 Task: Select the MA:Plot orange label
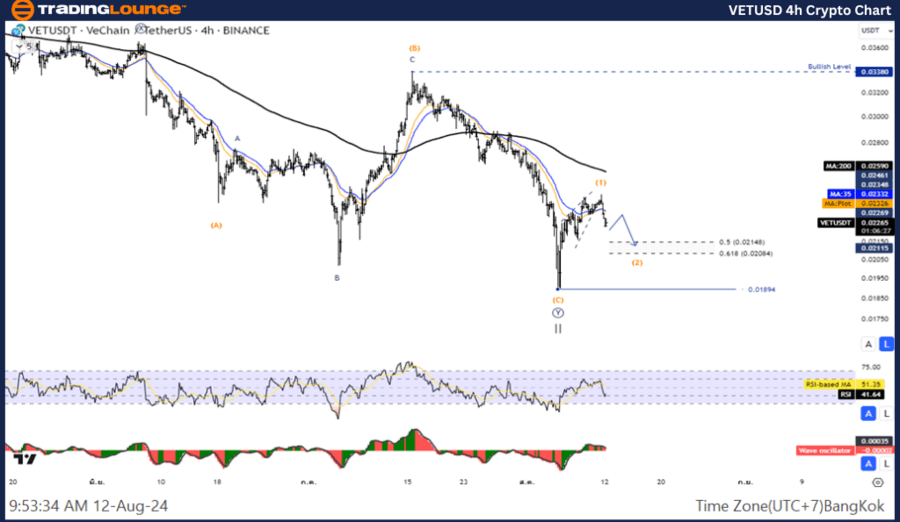coord(838,203)
